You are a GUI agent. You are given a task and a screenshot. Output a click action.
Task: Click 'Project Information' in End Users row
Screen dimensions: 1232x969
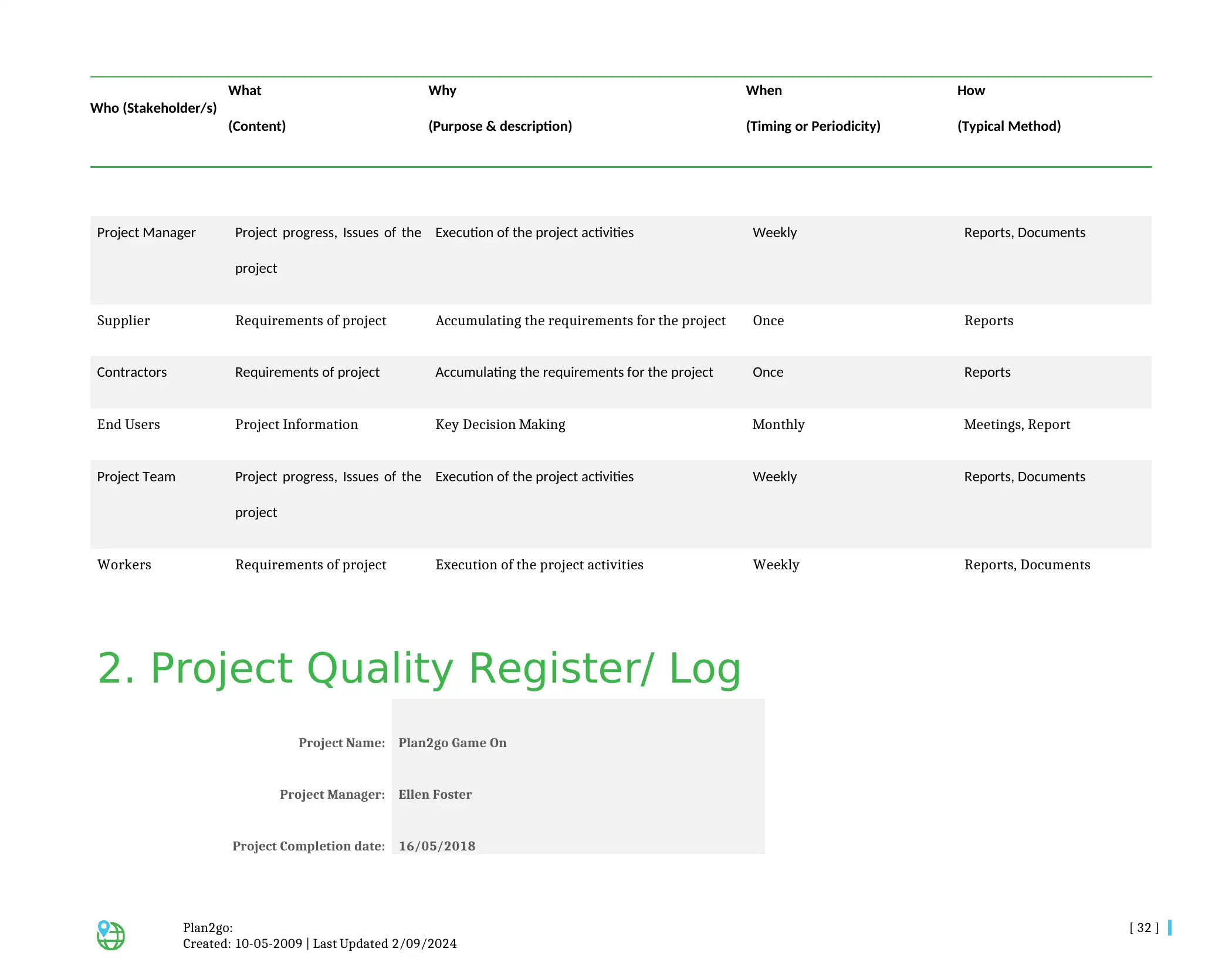(296, 424)
